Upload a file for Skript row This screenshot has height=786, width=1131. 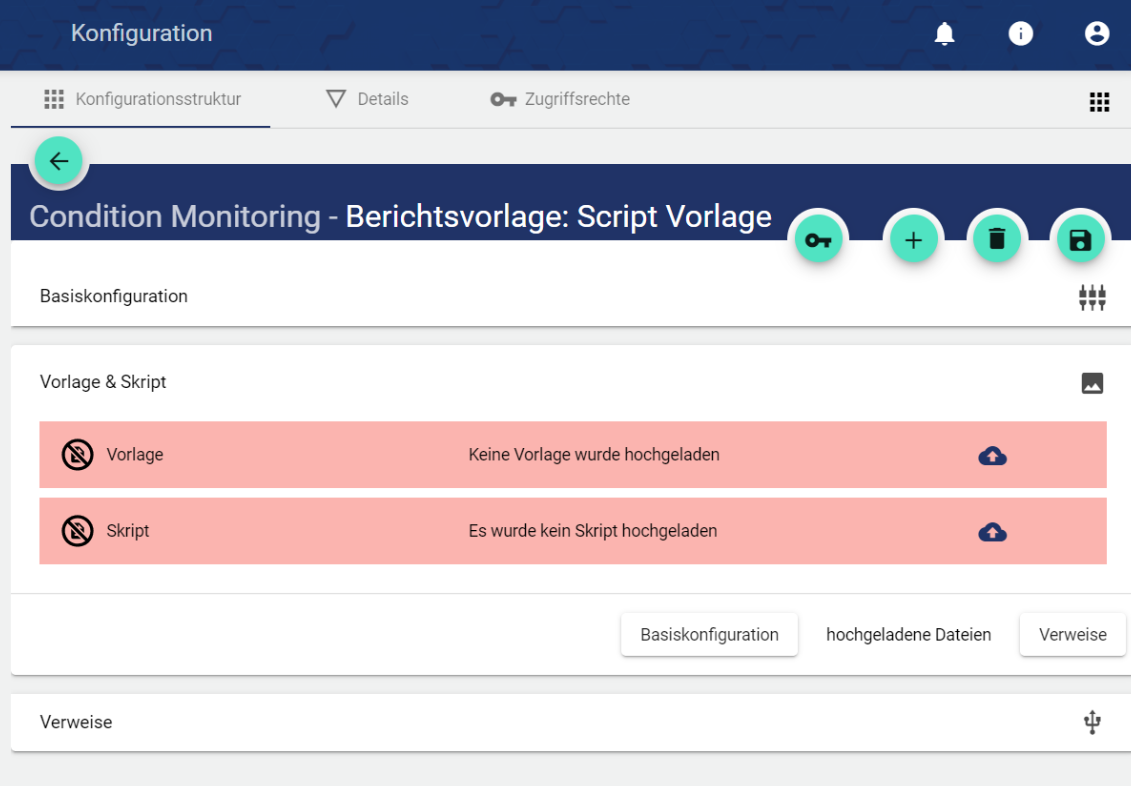992,532
